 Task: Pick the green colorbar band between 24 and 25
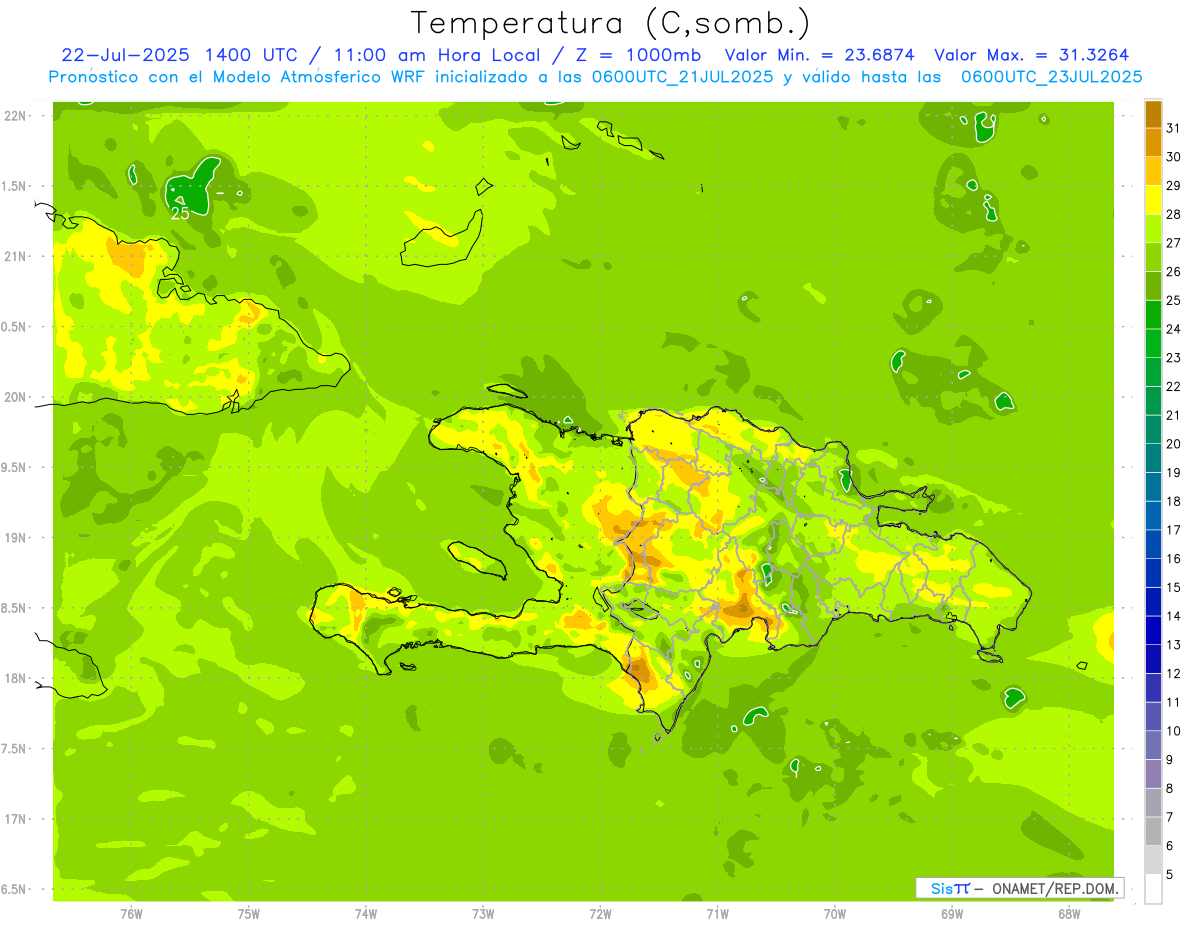pyautogui.click(x=1153, y=315)
